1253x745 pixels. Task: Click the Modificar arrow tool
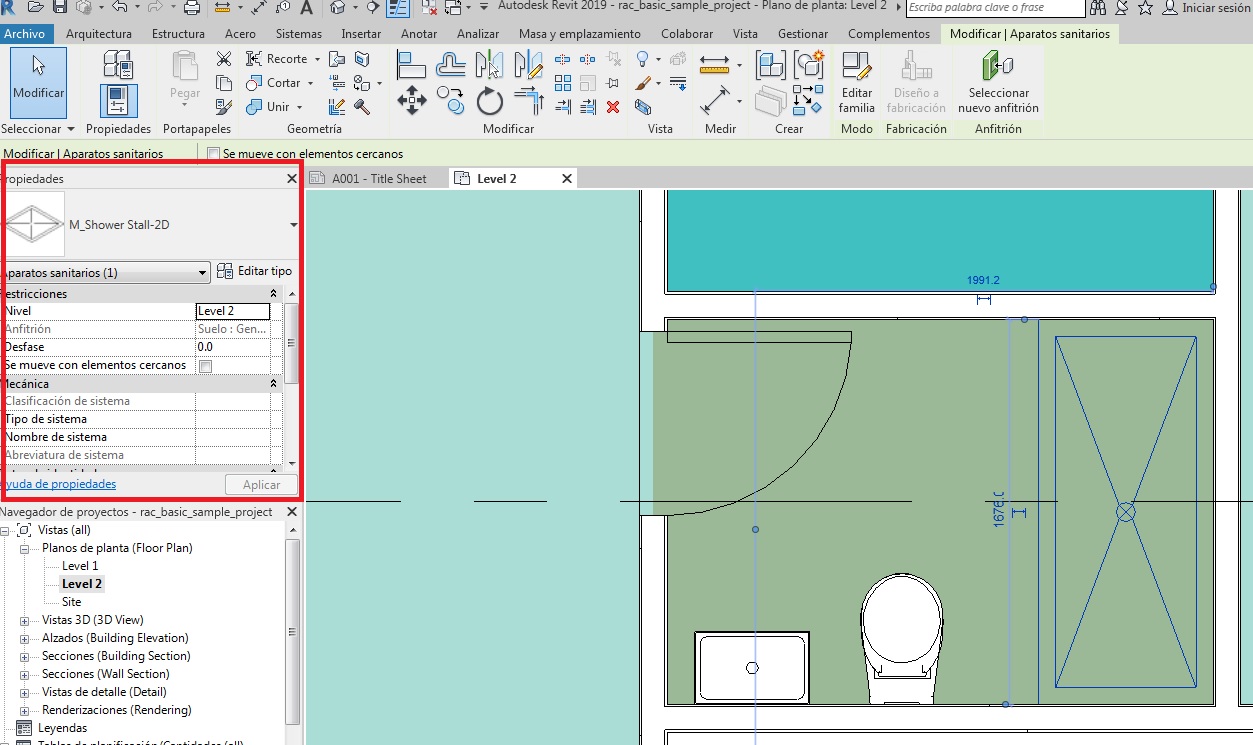(x=38, y=82)
